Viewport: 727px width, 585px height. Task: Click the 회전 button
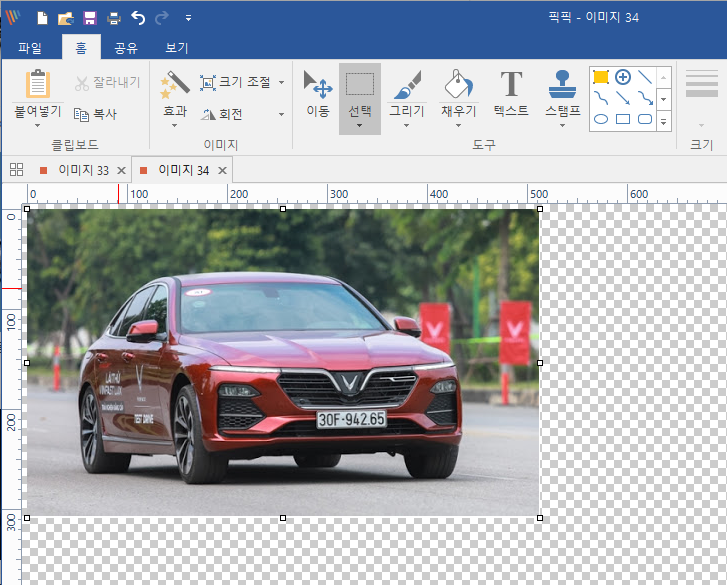(x=222, y=114)
